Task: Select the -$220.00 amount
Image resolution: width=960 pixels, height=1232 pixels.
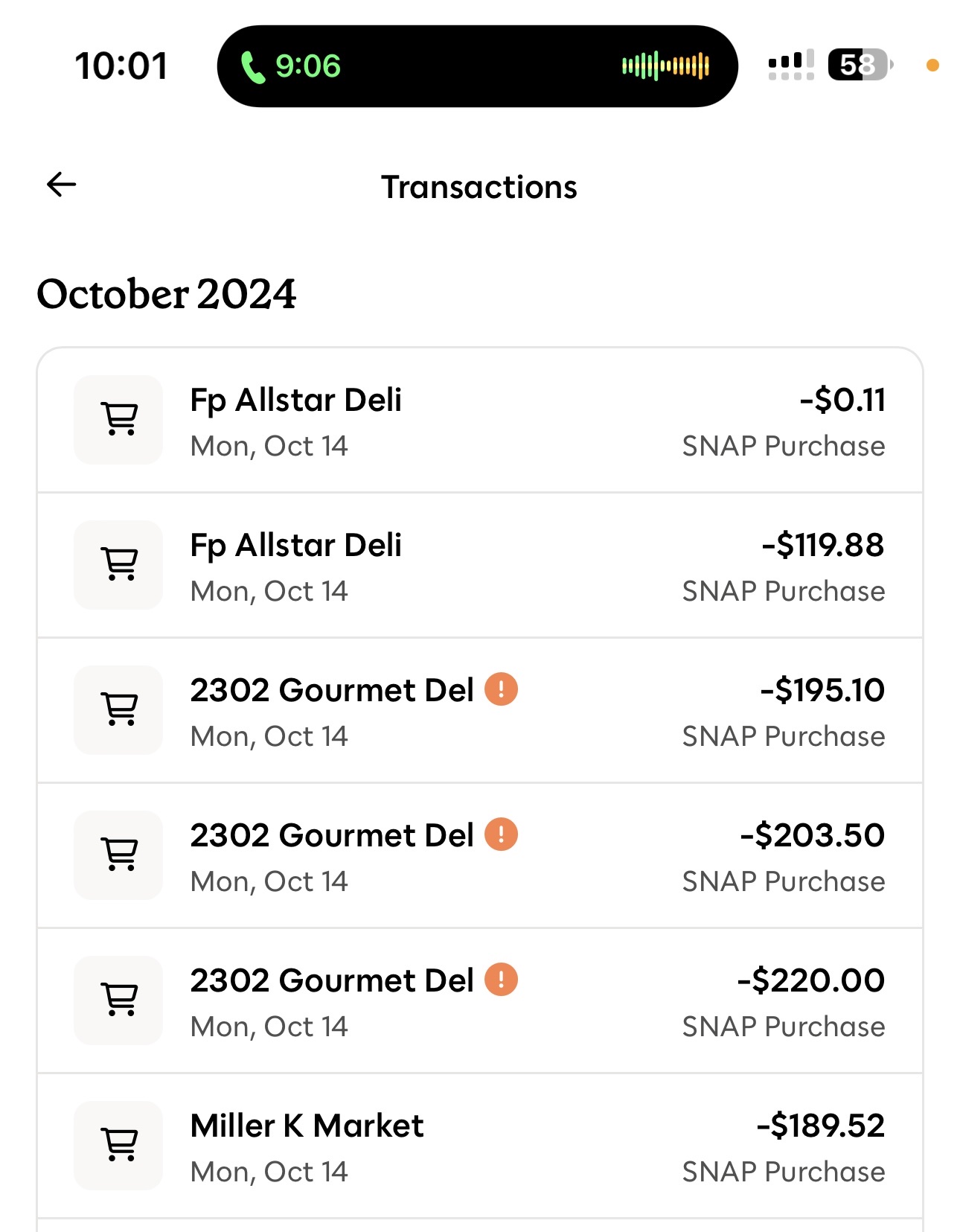Action: (810, 981)
